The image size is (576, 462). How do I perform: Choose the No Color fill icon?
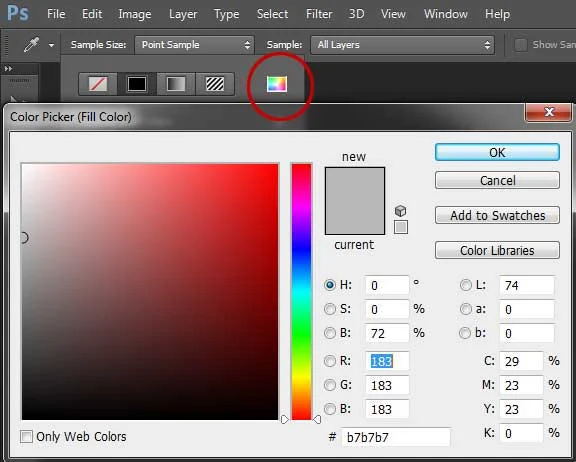tap(98, 84)
